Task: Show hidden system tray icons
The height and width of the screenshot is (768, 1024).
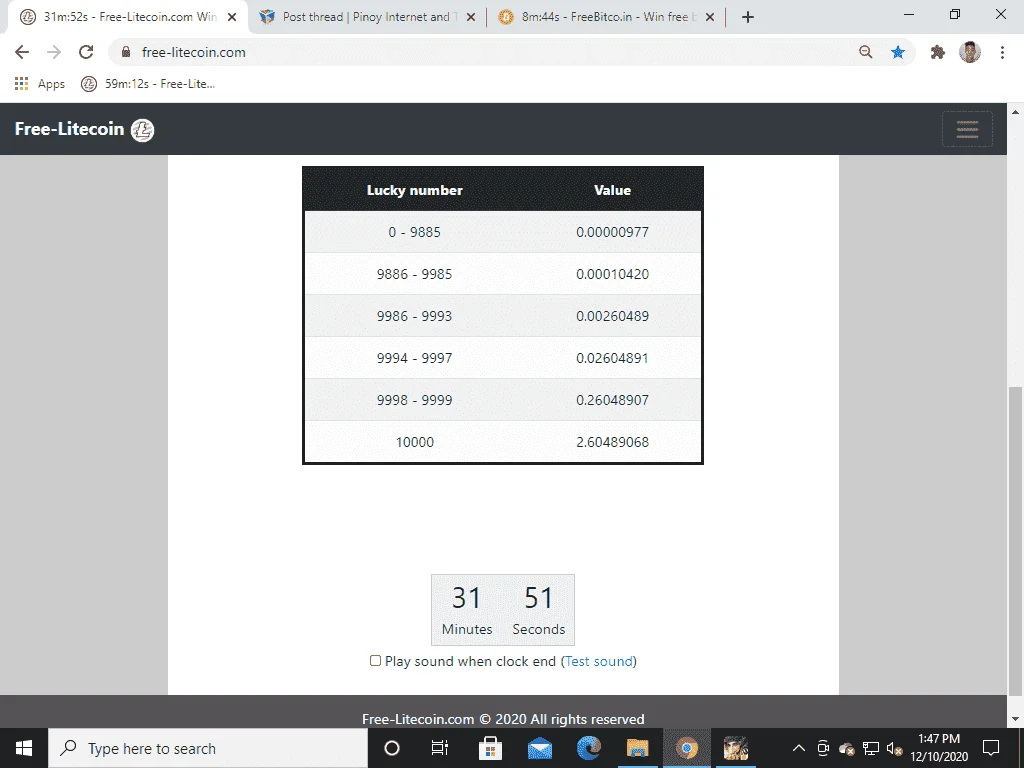Action: [x=798, y=748]
